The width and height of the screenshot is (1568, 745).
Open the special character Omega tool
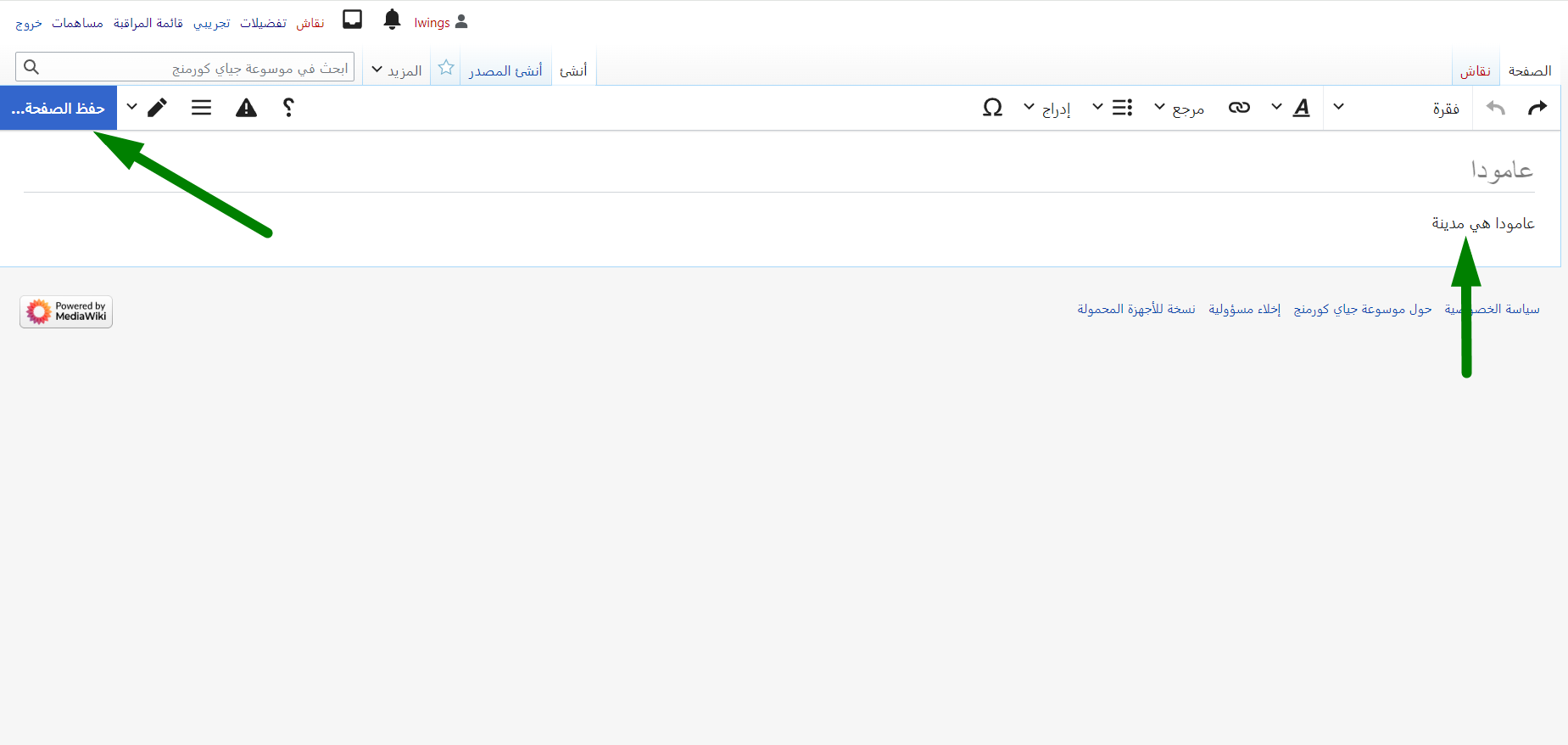pyautogui.click(x=992, y=108)
